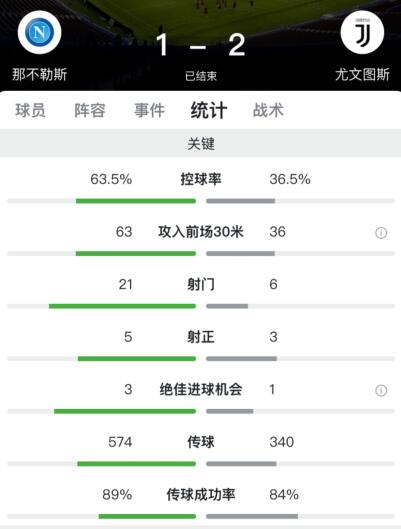Click the 关键 section header
Screen dimensions: 401x529
click(201, 144)
